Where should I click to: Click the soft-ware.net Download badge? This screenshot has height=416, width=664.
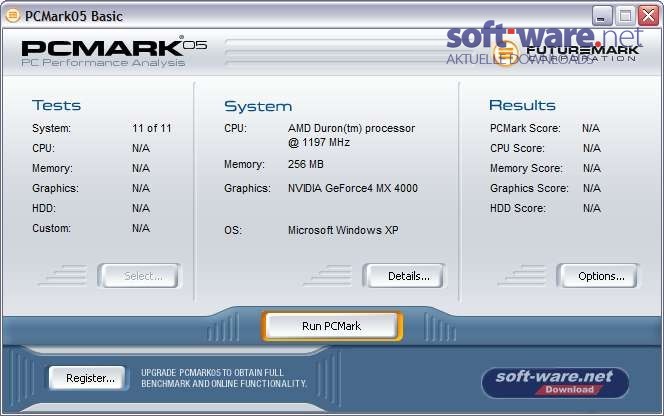point(555,383)
